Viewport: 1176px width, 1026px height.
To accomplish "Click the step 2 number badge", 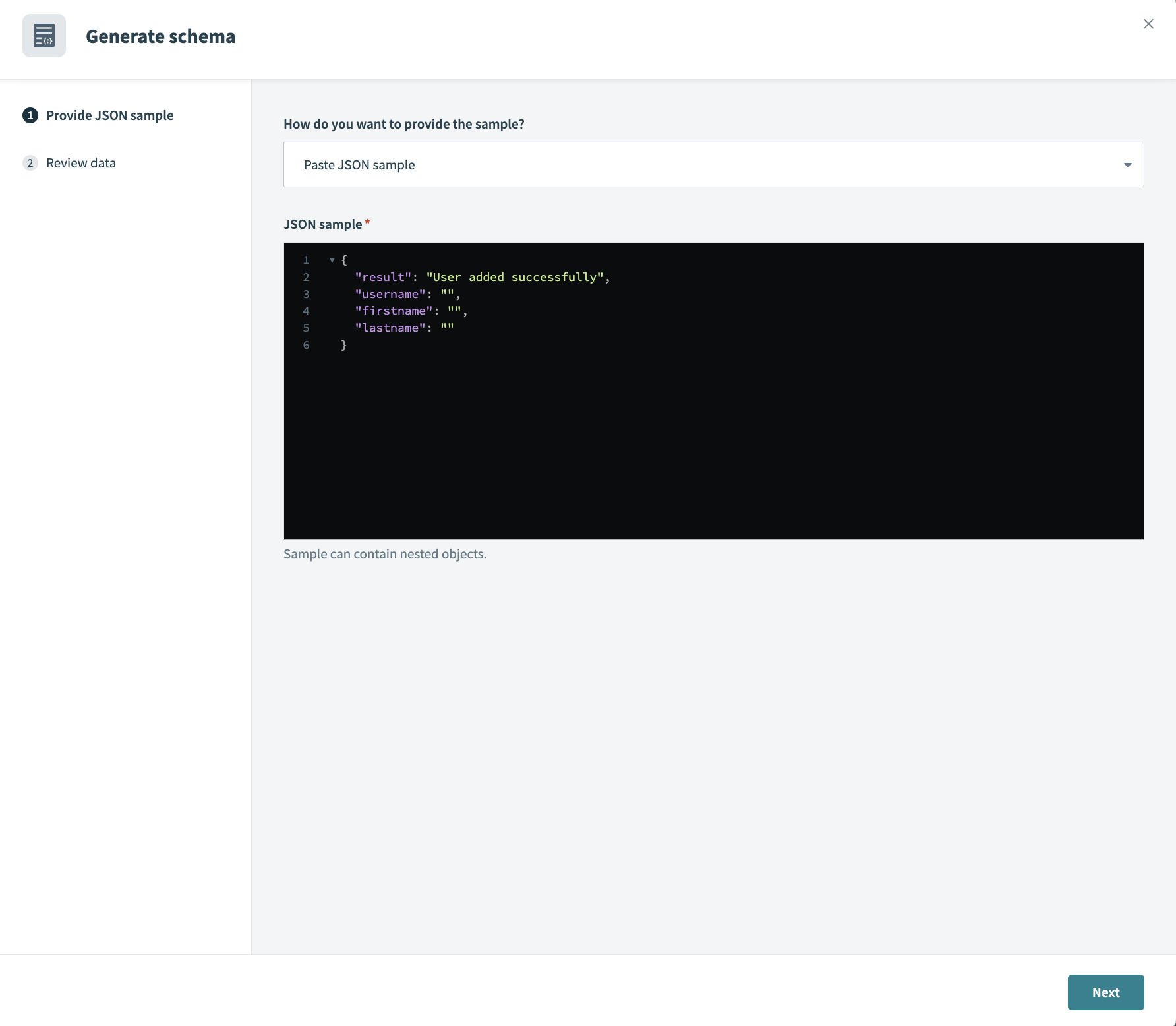I will click(30, 163).
